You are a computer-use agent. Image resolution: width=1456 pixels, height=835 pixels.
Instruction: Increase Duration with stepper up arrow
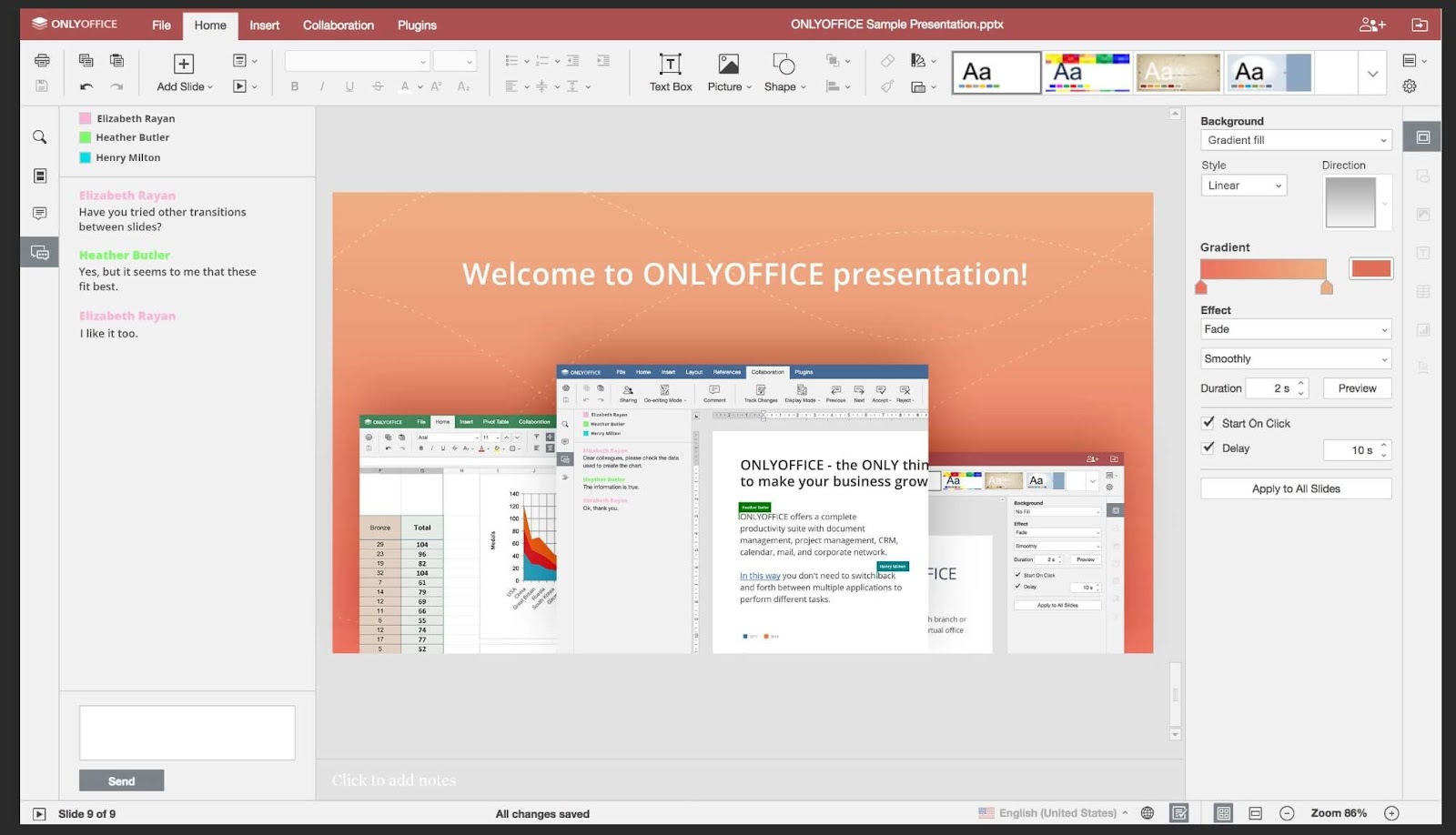(x=1301, y=383)
